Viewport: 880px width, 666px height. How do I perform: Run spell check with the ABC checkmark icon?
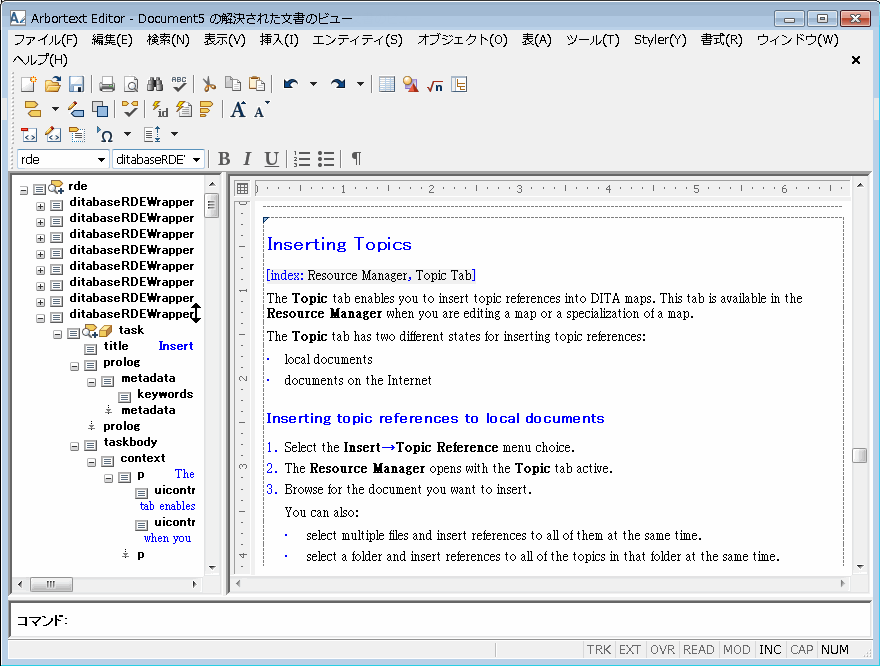(179, 84)
